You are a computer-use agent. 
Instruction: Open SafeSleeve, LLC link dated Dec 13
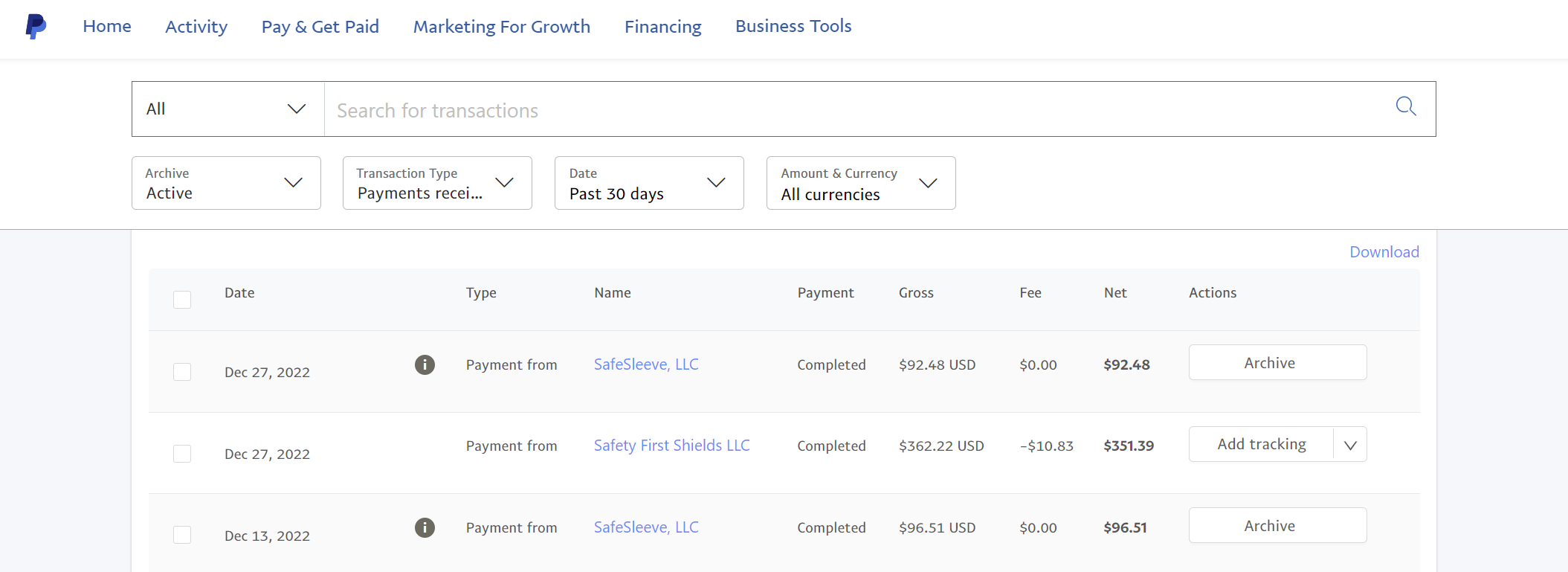pyautogui.click(x=646, y=527)
